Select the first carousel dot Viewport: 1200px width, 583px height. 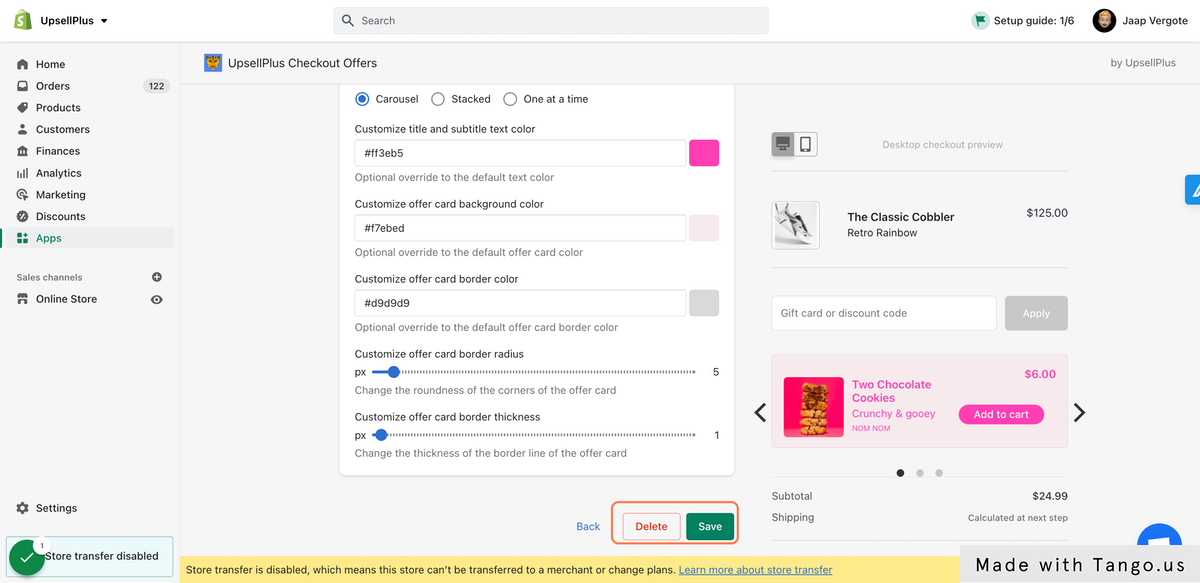coord(900,473)
